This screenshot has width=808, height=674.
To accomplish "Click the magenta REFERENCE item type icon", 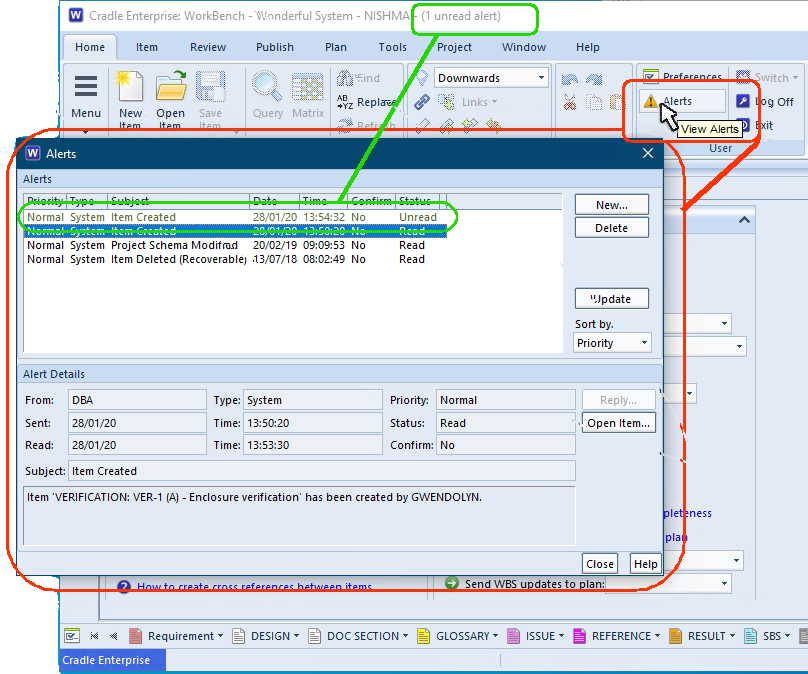I will [579, 636].
